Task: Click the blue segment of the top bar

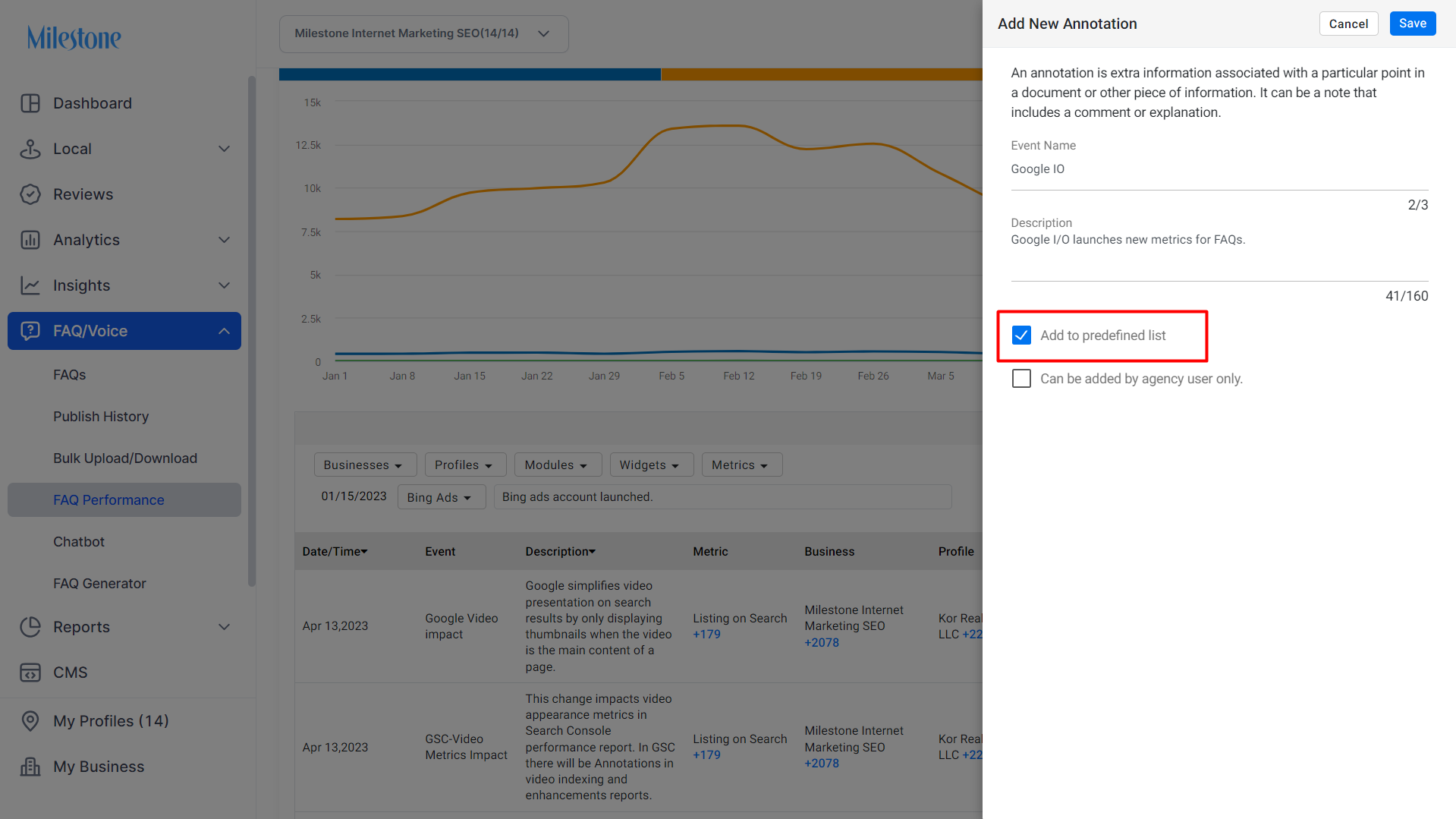Action: [470, 74]
